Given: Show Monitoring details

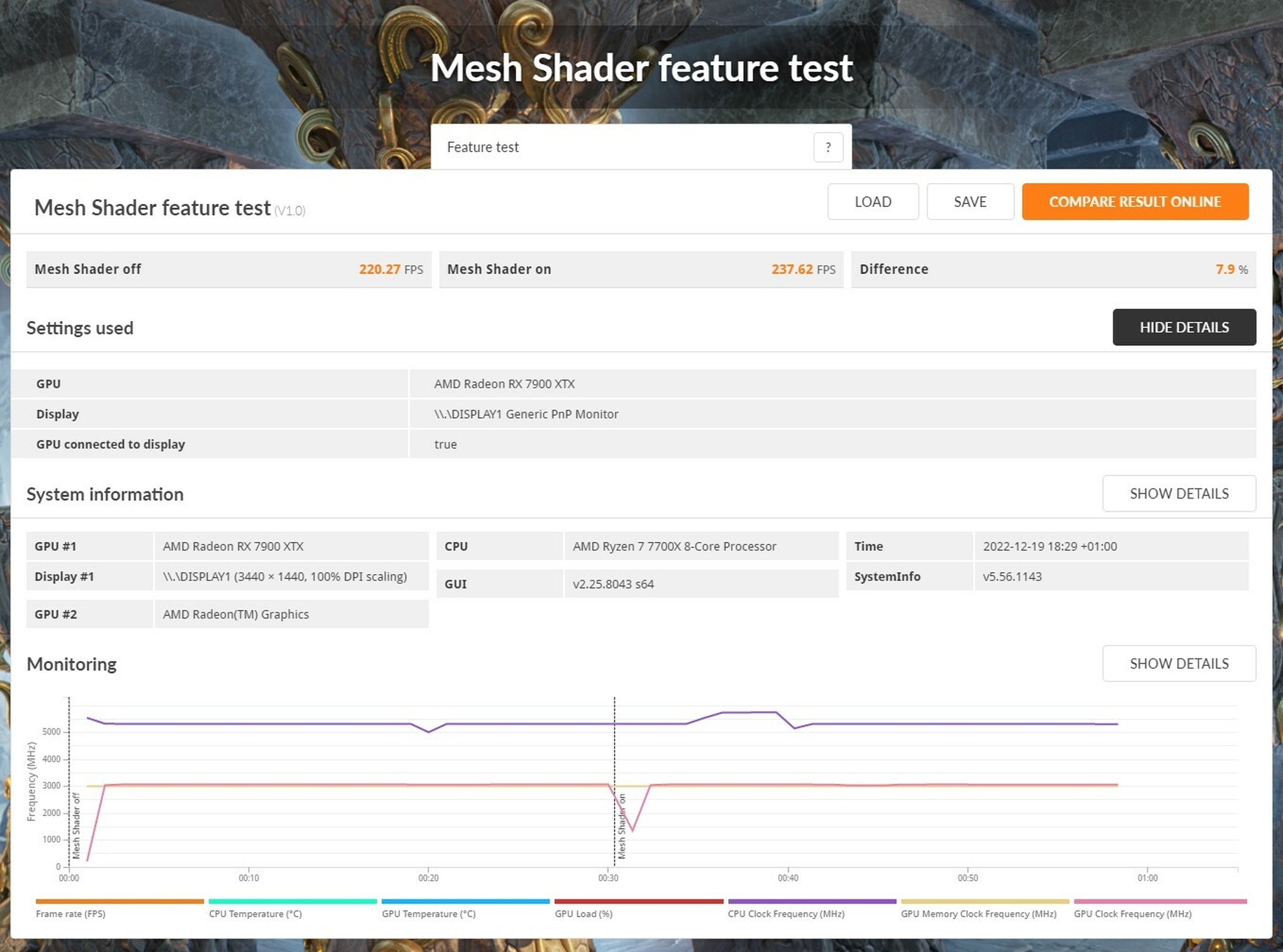Looking at the screenshot, I should click(x=1179, y=663).
